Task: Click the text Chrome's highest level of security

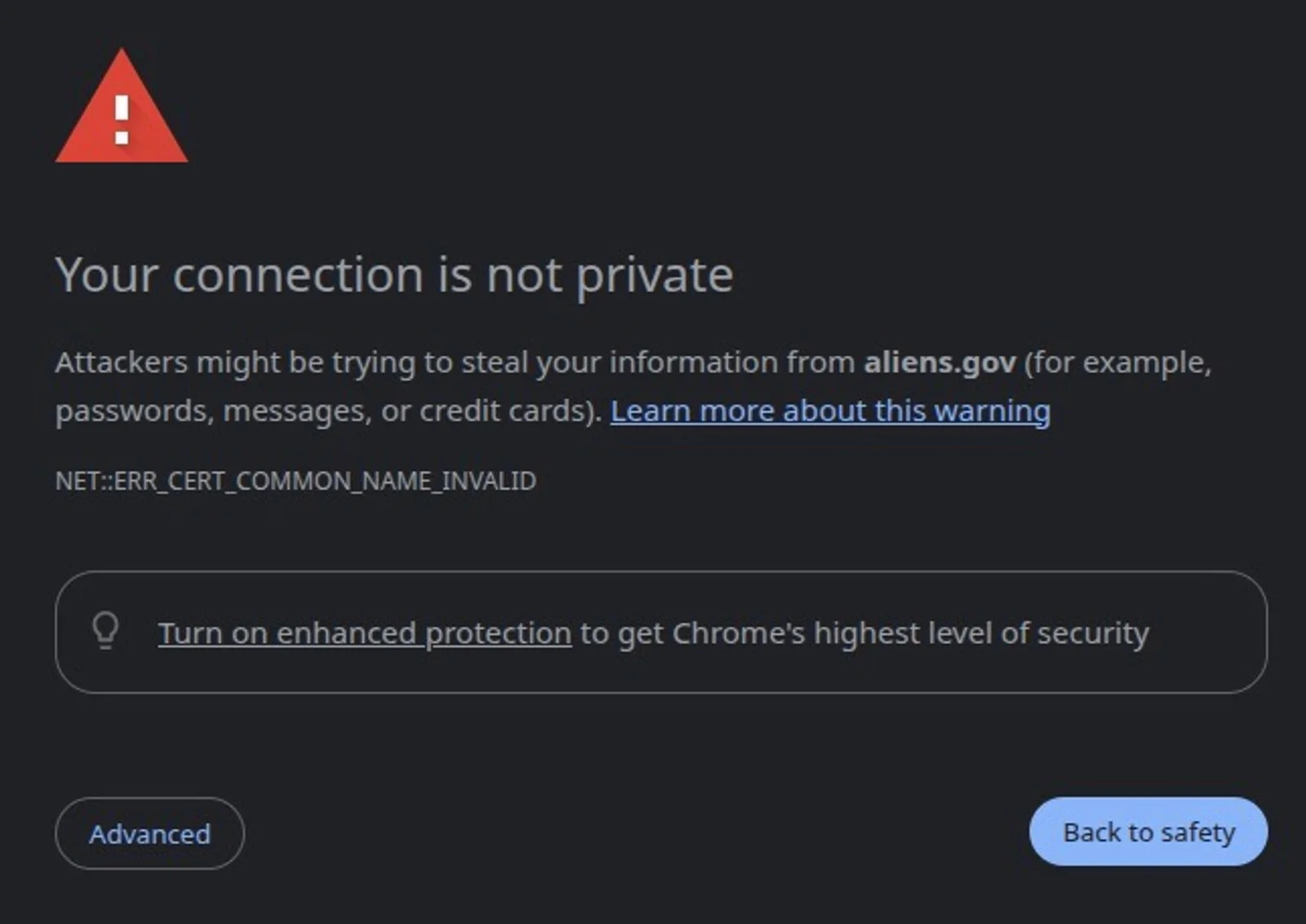Action: [910, 633]
